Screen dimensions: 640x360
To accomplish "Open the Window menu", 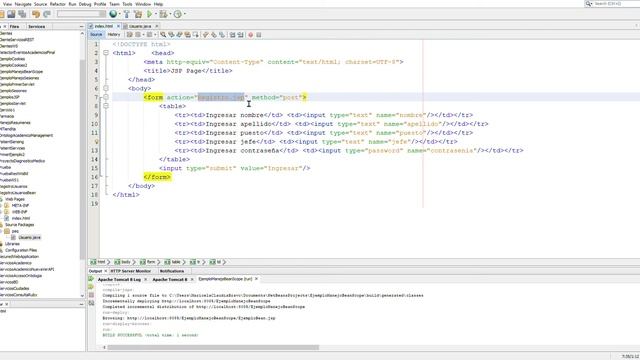I will [143, 4].
